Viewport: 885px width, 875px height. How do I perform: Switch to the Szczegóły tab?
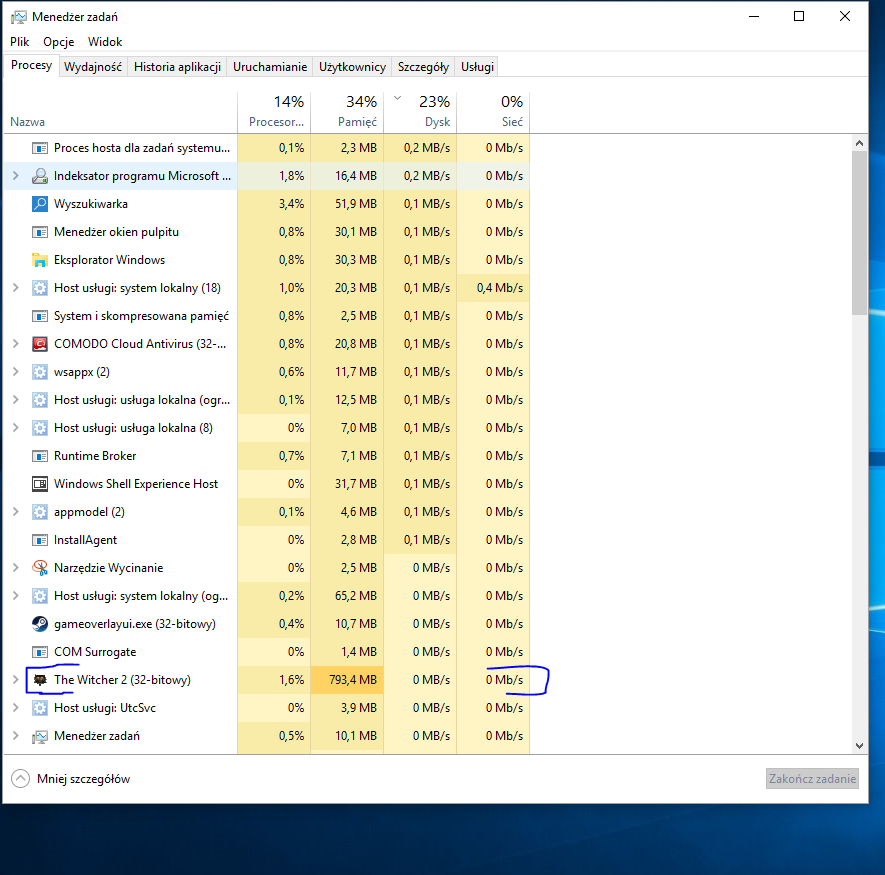coord(423,67)
